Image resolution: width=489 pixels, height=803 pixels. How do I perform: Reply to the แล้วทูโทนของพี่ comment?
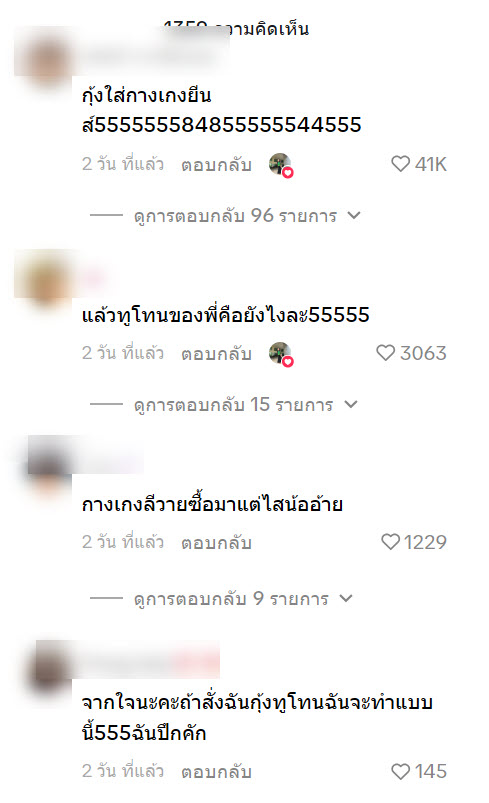(x=216, y=354)
